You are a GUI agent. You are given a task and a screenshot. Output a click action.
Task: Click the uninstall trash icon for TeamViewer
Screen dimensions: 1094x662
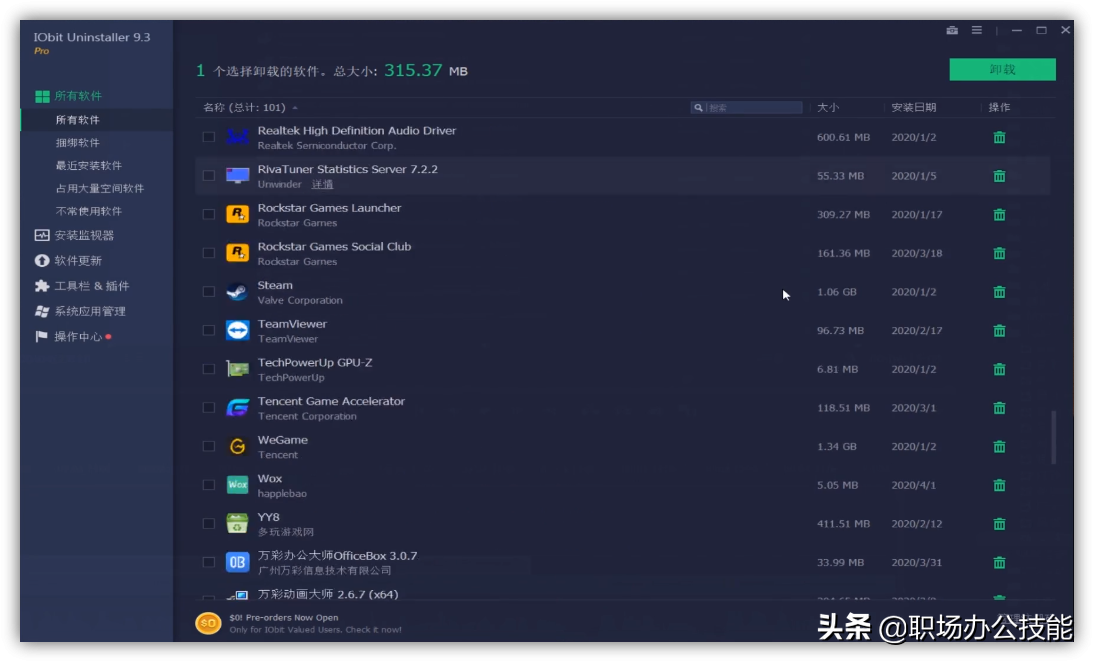[x=998, y=330]
